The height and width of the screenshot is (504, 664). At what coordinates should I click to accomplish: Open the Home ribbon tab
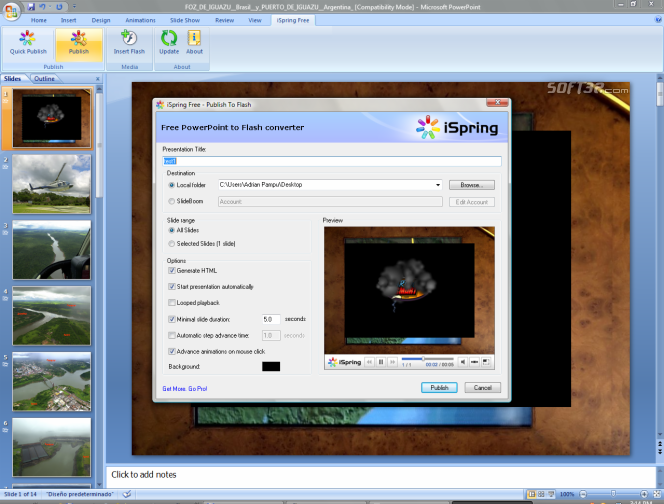pyautogui.click(x=39, y=20)
